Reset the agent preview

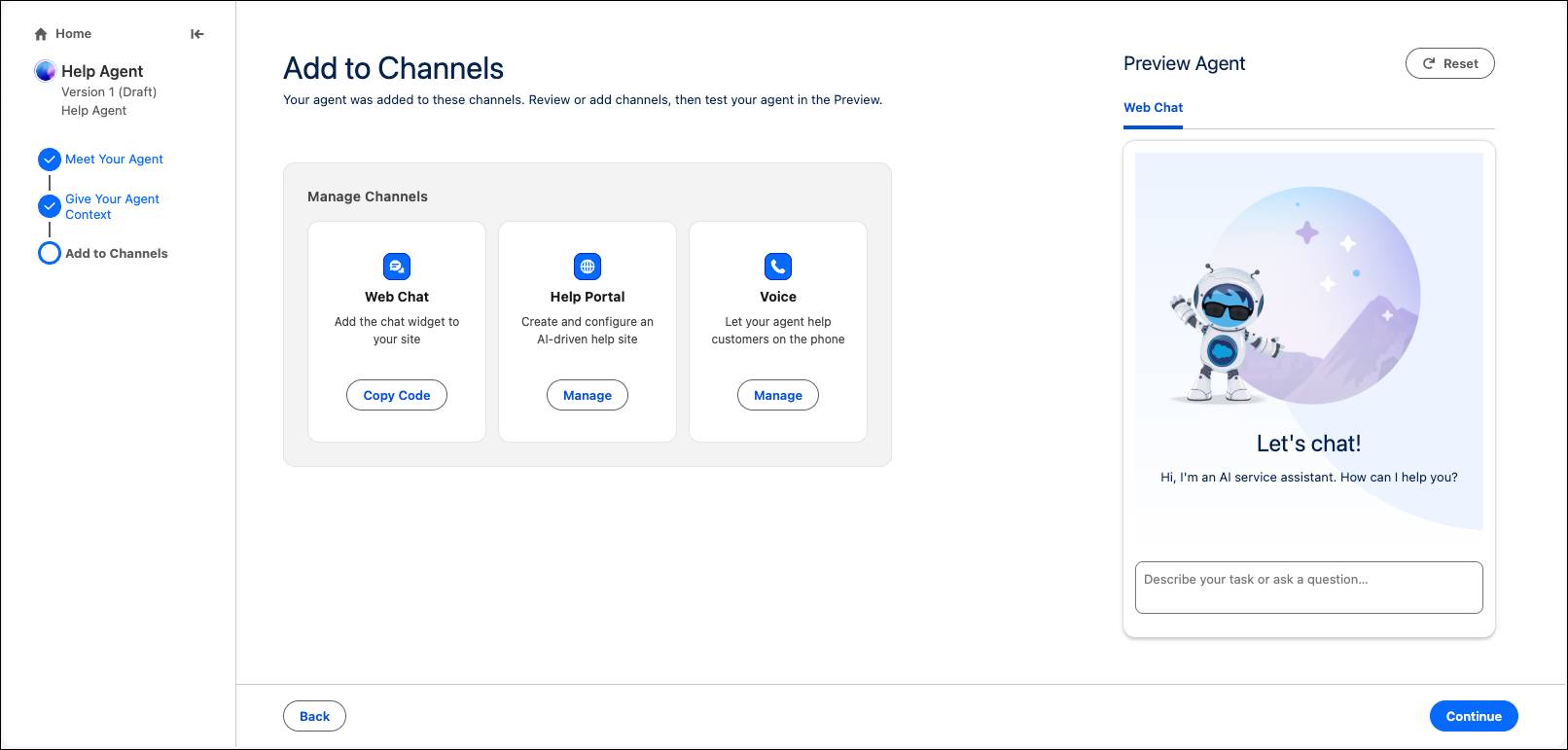[1450, 63]
